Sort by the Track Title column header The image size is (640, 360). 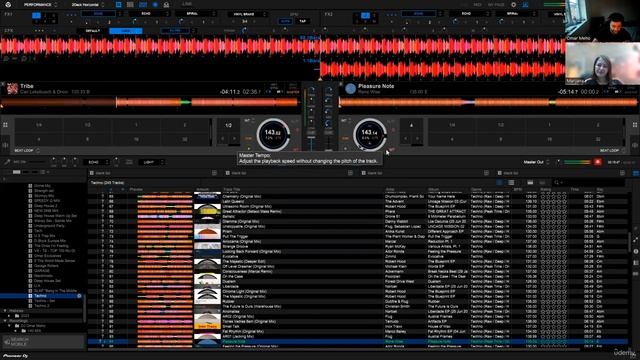[231, 189]
